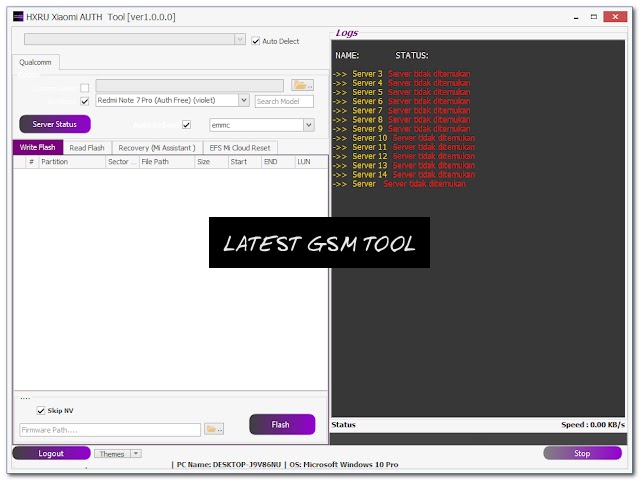Browse firmware folder icon next to Firmware Path
The height and width of the screenshot is (481, 640).
[x=214, y=429]
